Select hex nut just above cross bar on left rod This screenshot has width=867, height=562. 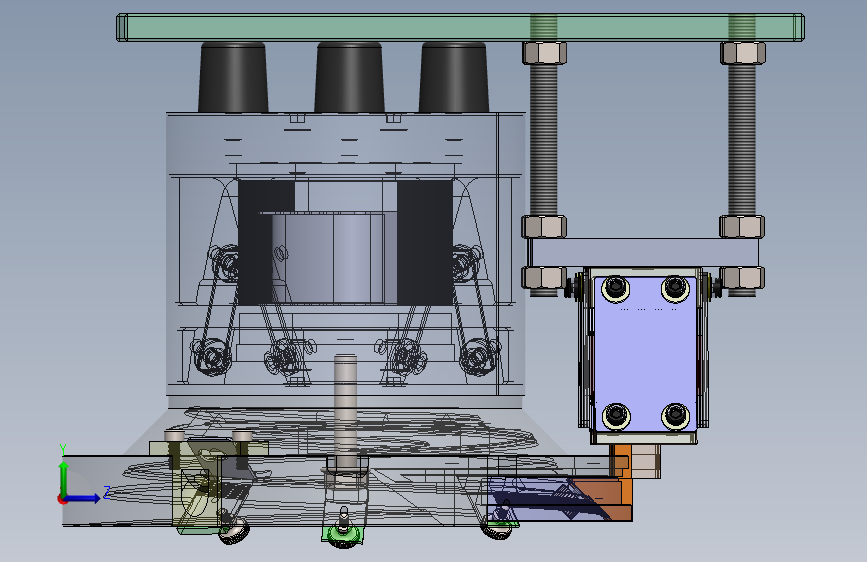544,227
